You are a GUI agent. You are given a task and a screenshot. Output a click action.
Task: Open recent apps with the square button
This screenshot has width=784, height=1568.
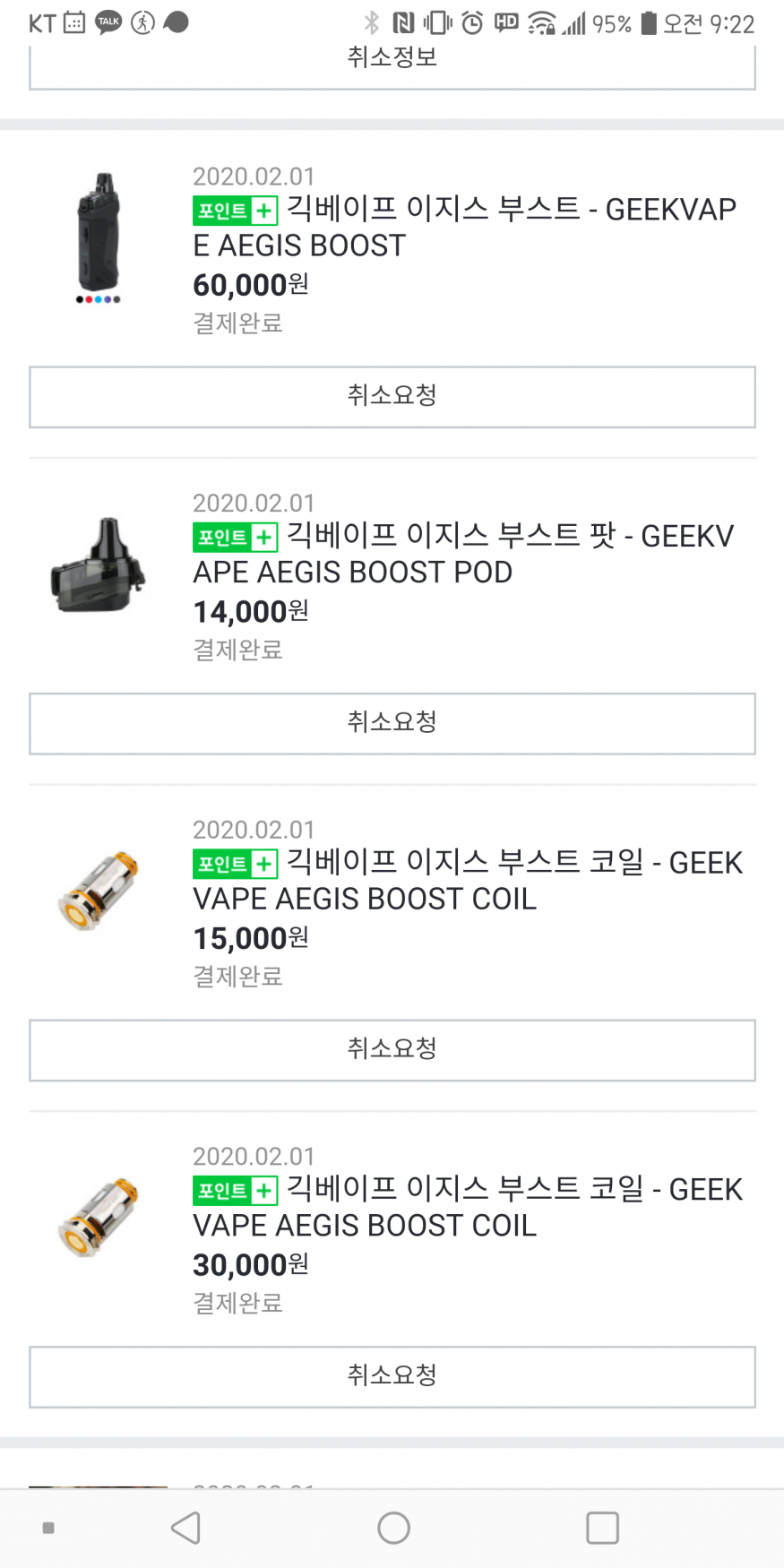tap(602, 1528)
